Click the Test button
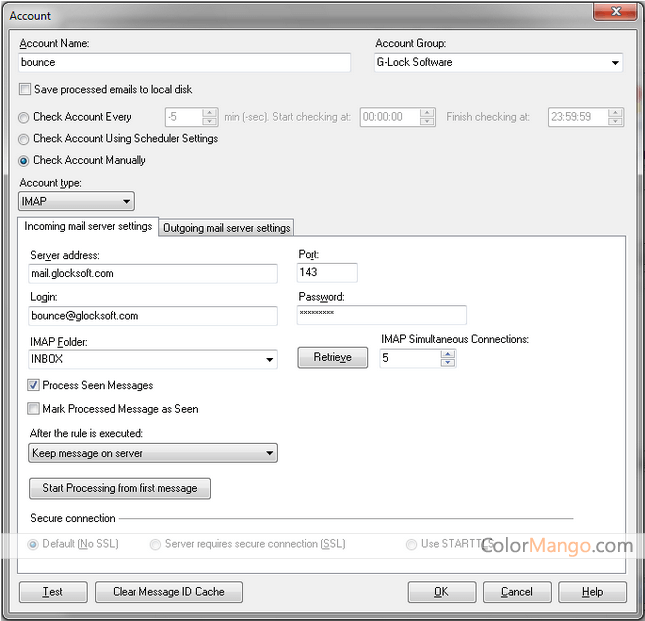The image size is (645, 621). tap(53, 592)
